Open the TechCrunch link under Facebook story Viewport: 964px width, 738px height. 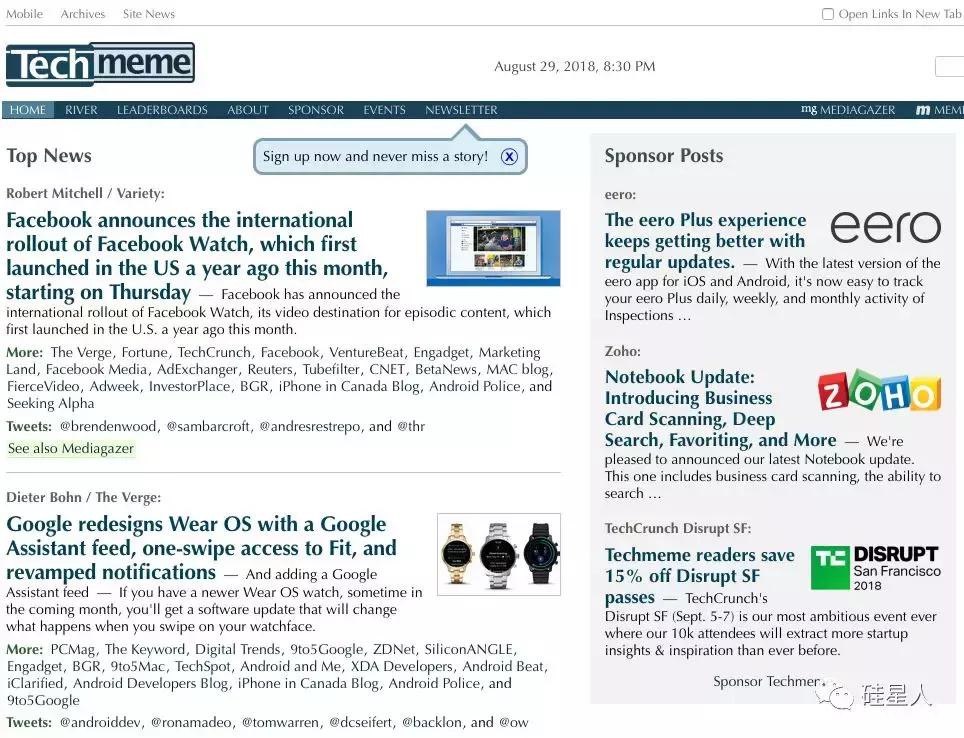point(214,352)
